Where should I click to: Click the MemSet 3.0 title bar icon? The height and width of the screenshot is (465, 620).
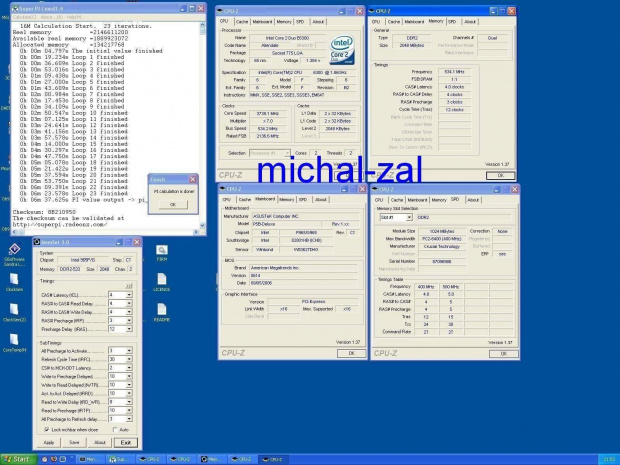(37, 242)
